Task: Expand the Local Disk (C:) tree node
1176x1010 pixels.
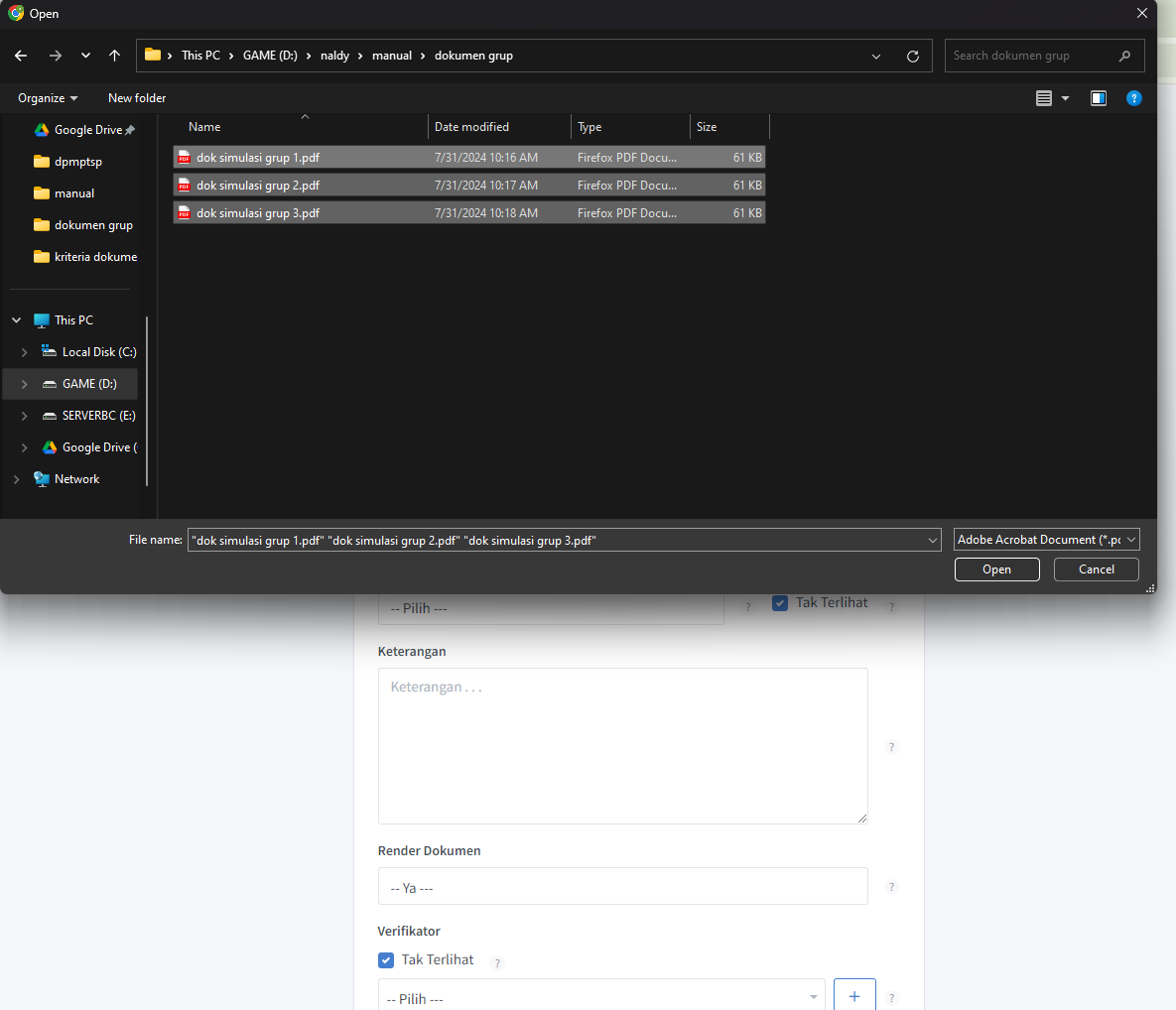Action: (25, 352)
